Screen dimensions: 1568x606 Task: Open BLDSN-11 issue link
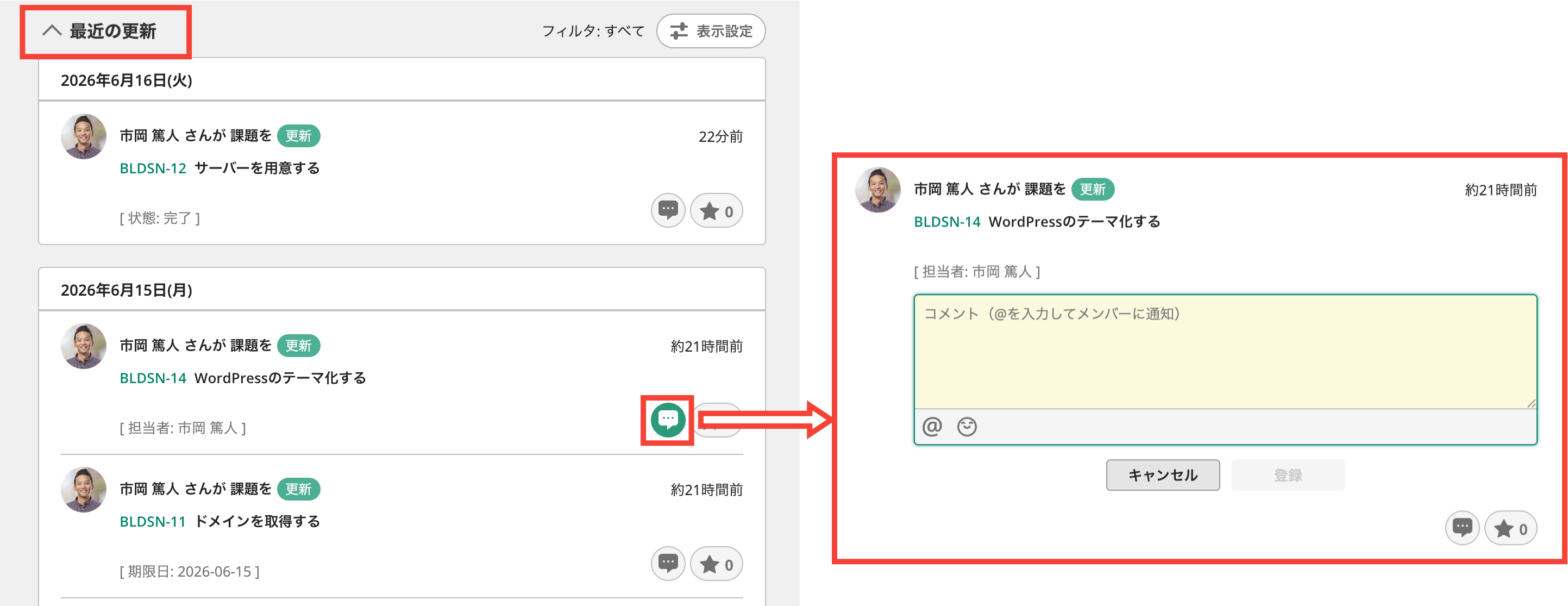(x=152, y=521)
